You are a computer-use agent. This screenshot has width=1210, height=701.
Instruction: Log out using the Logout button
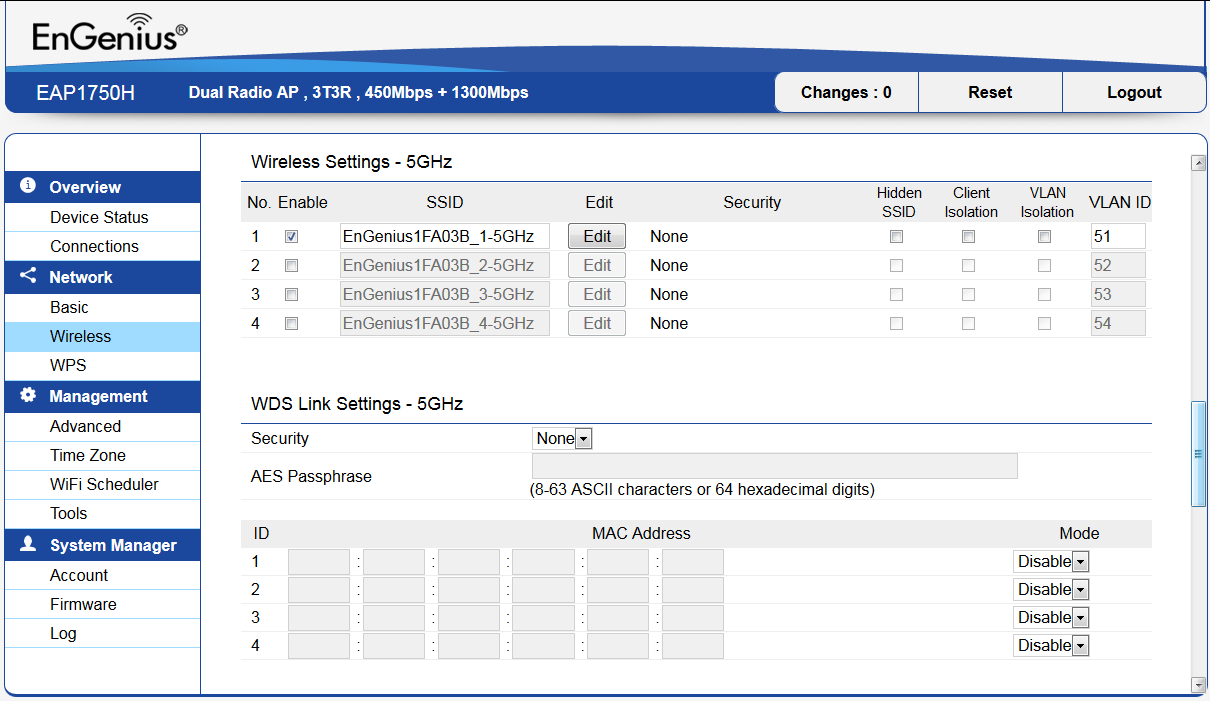click(x=1134, y=92)
